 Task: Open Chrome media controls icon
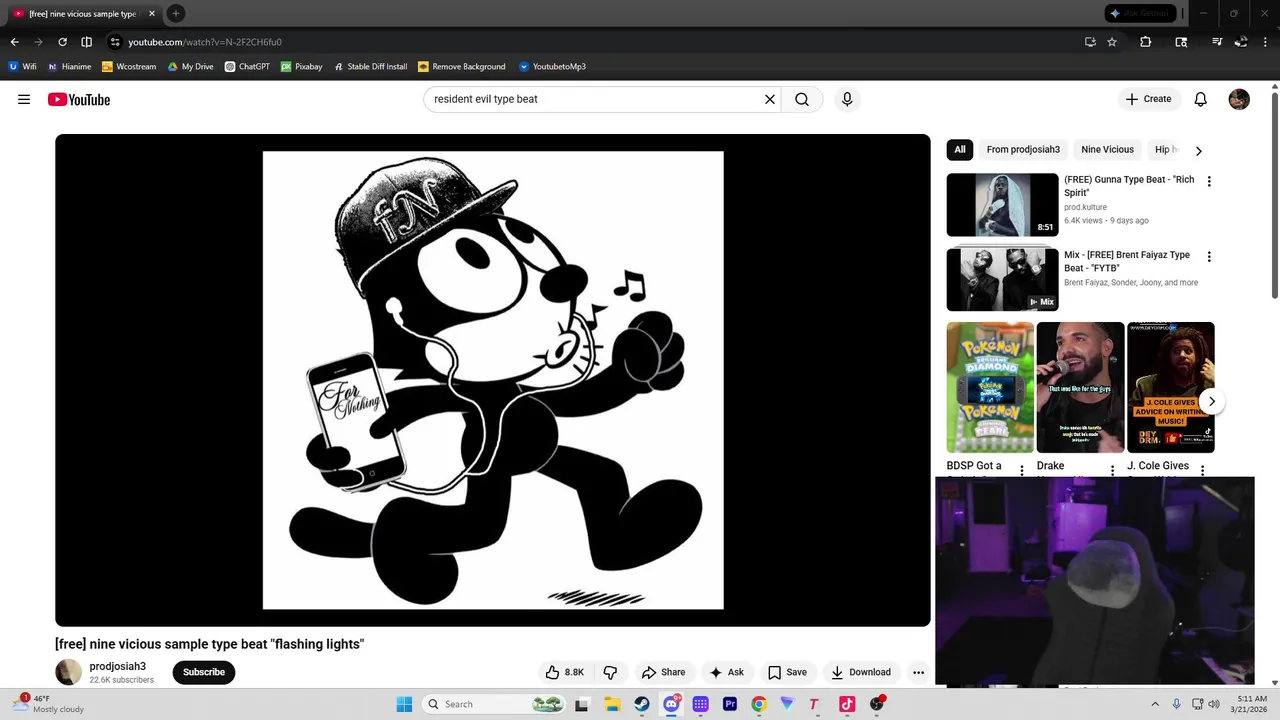tap(1217, 42)
